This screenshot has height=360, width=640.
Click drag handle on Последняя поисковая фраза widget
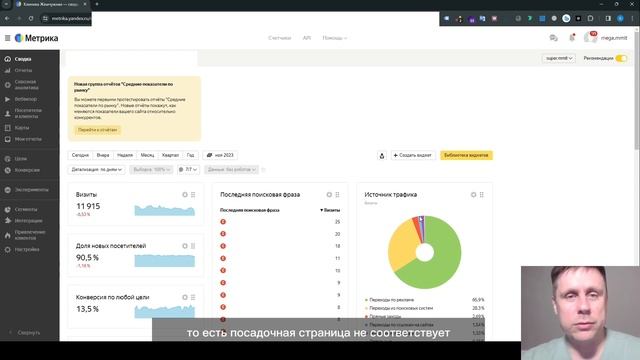click(338, 195)
